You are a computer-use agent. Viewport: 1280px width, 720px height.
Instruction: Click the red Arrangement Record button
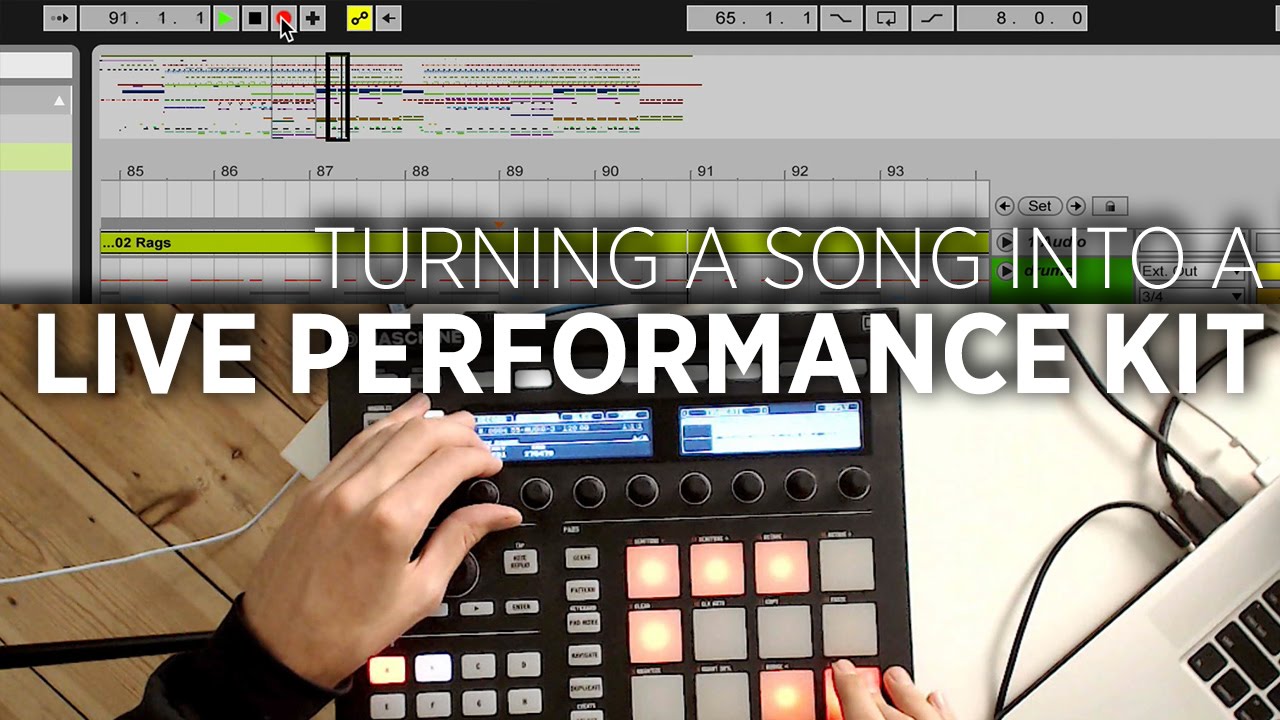click(284, 18)
